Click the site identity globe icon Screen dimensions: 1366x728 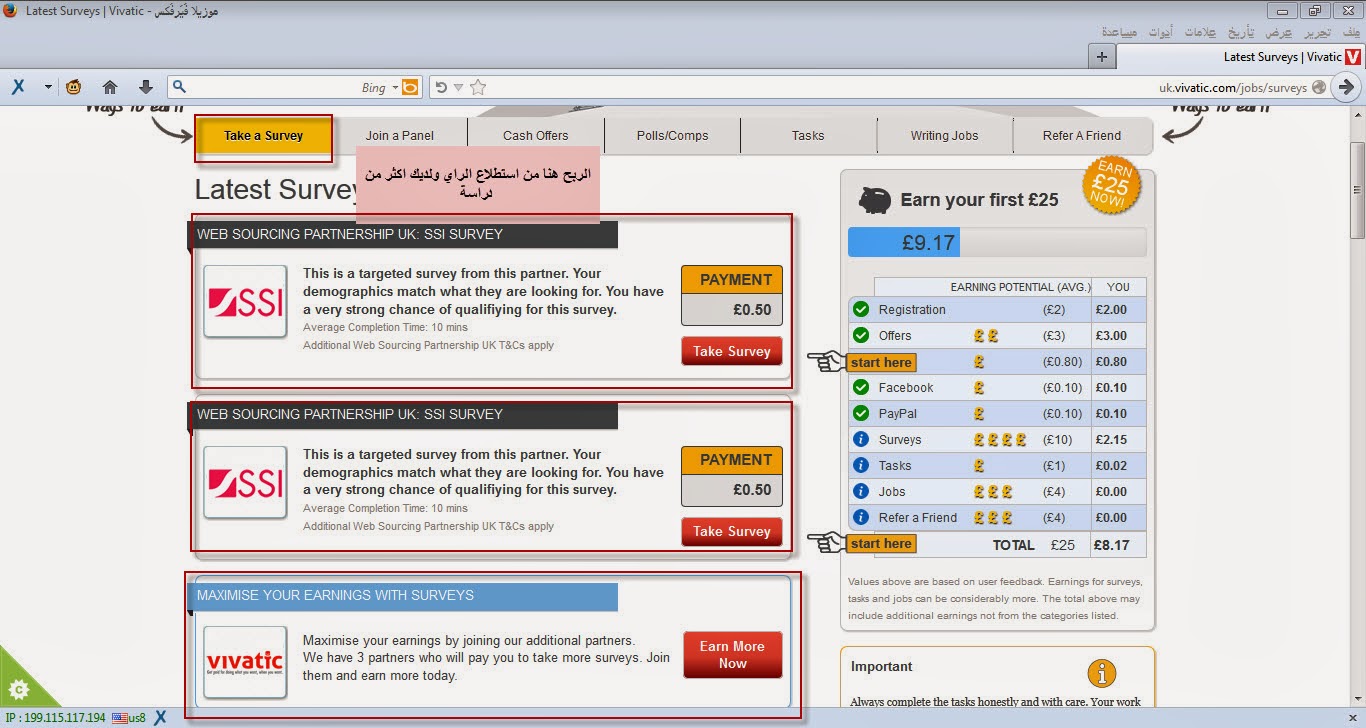(1319, 87)
